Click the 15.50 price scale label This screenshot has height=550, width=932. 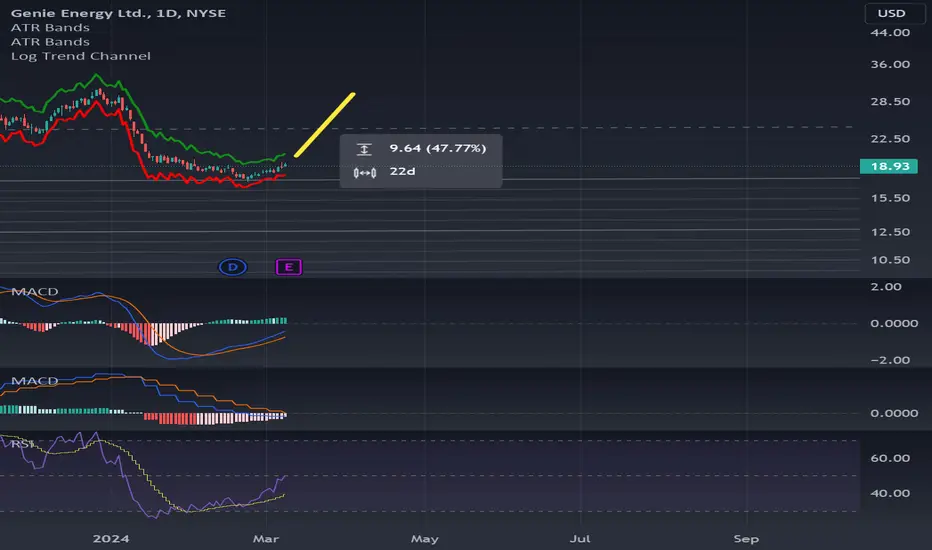coord(890,198)
